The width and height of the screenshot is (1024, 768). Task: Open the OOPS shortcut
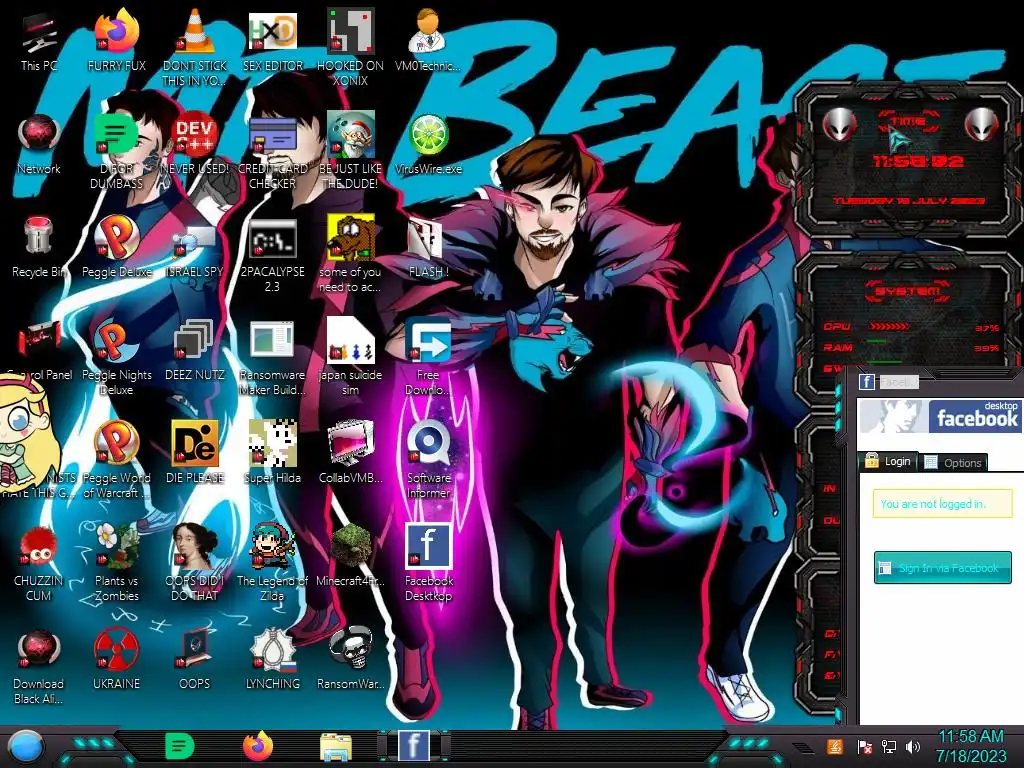(195, 660)
